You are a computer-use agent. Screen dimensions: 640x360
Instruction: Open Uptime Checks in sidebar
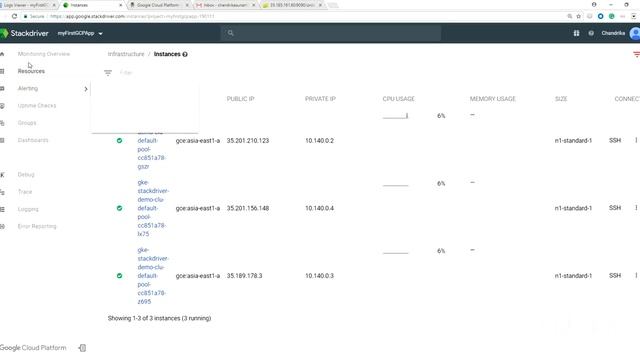[37, 105]
